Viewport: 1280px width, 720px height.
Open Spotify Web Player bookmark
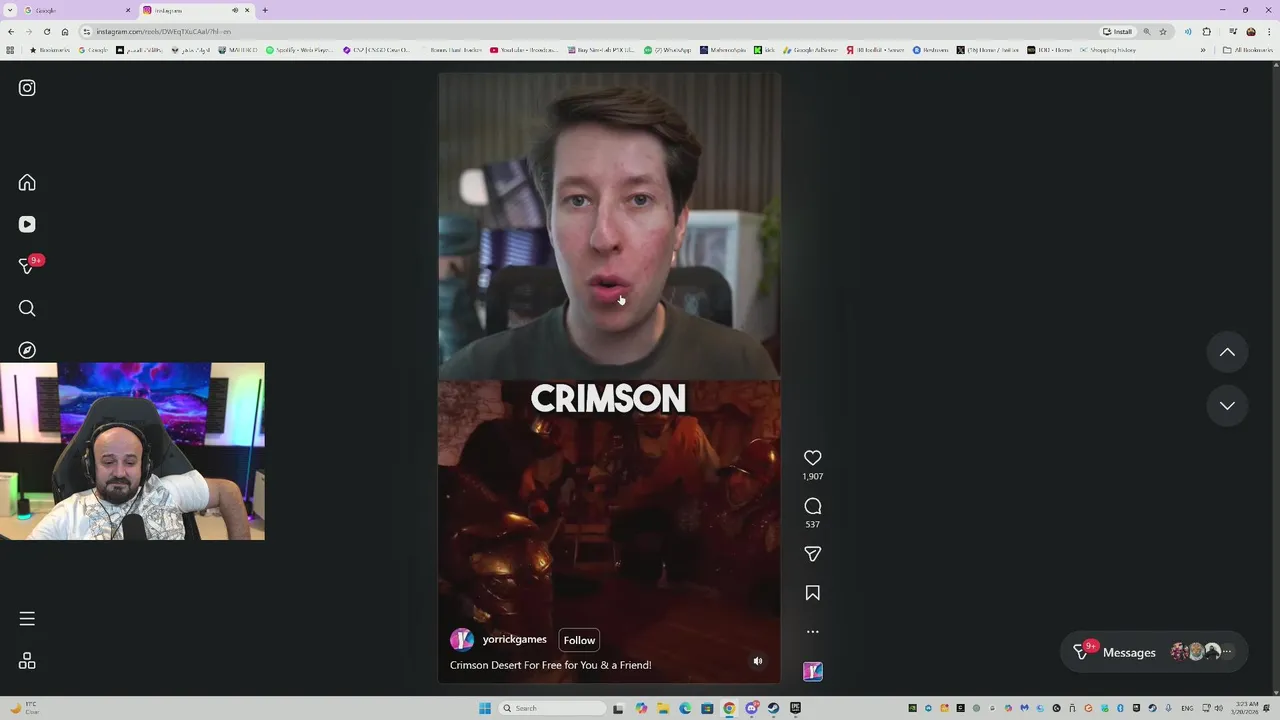pos(300,49)
